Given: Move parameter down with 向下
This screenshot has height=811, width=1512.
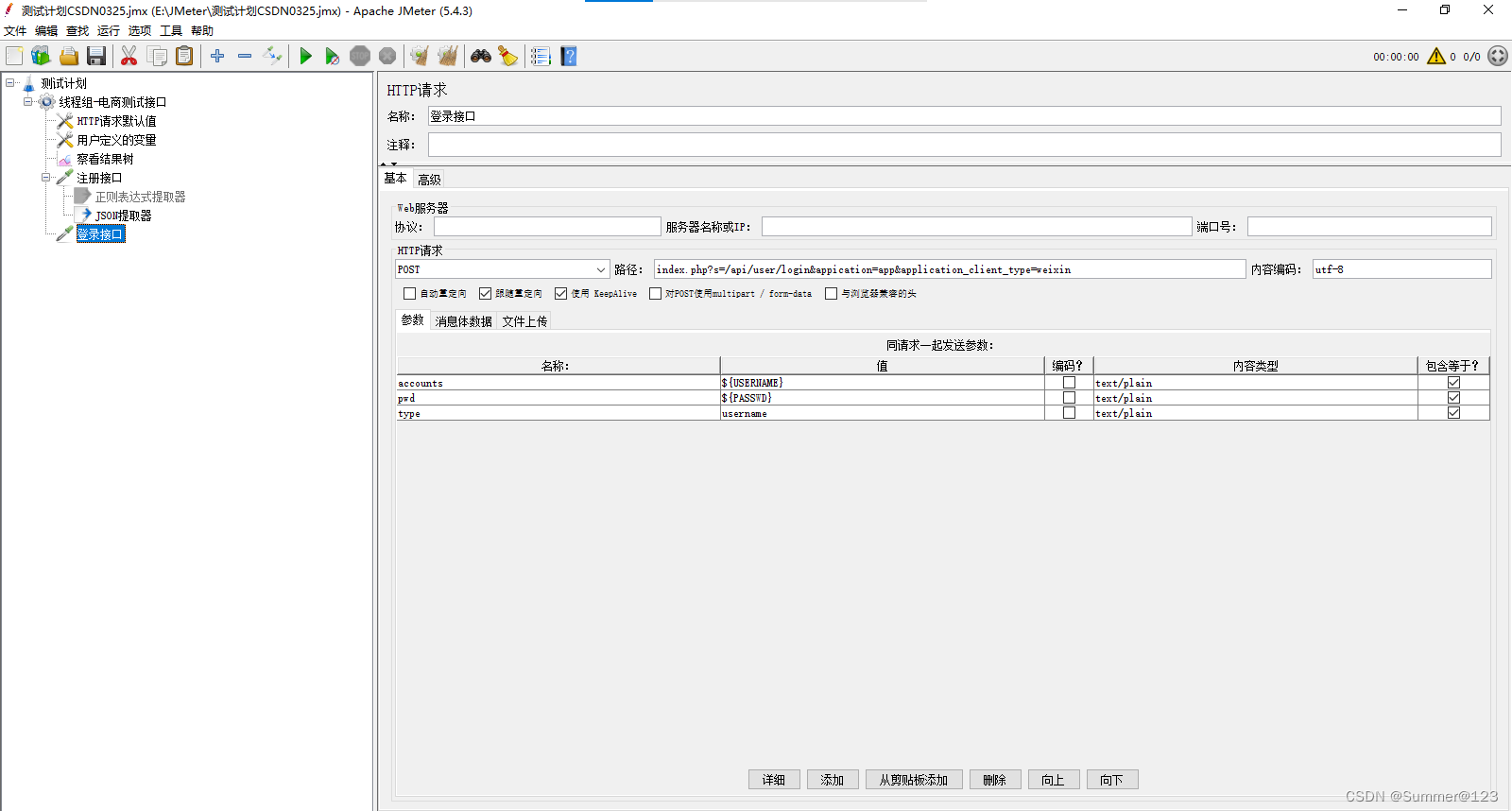Looking at the screenshot, I should click(x=1112, y=780).
